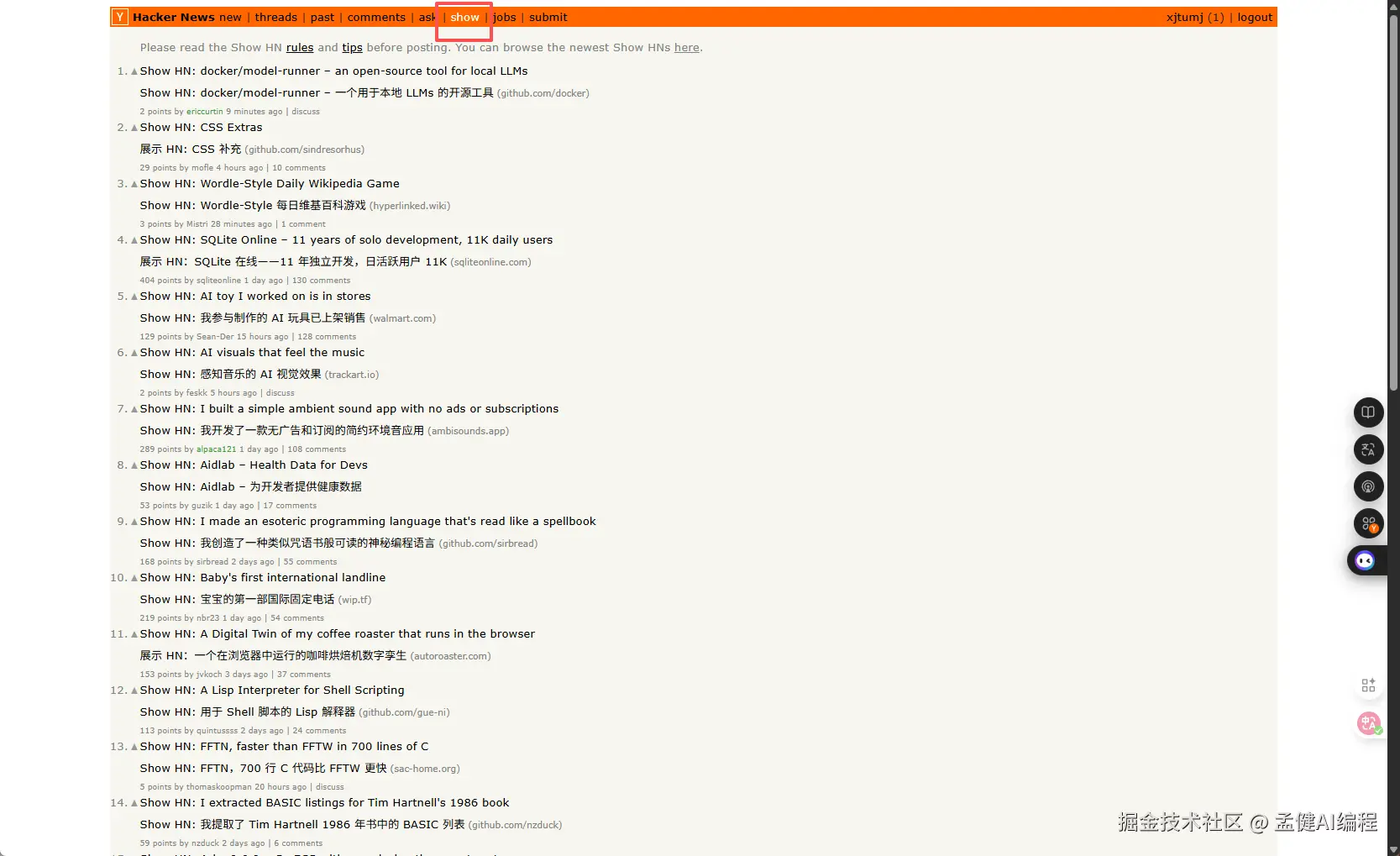The height and width of the screenshot is (856, 1400).
Task: Open the SQLite Online story title
Action: [346, 240]
